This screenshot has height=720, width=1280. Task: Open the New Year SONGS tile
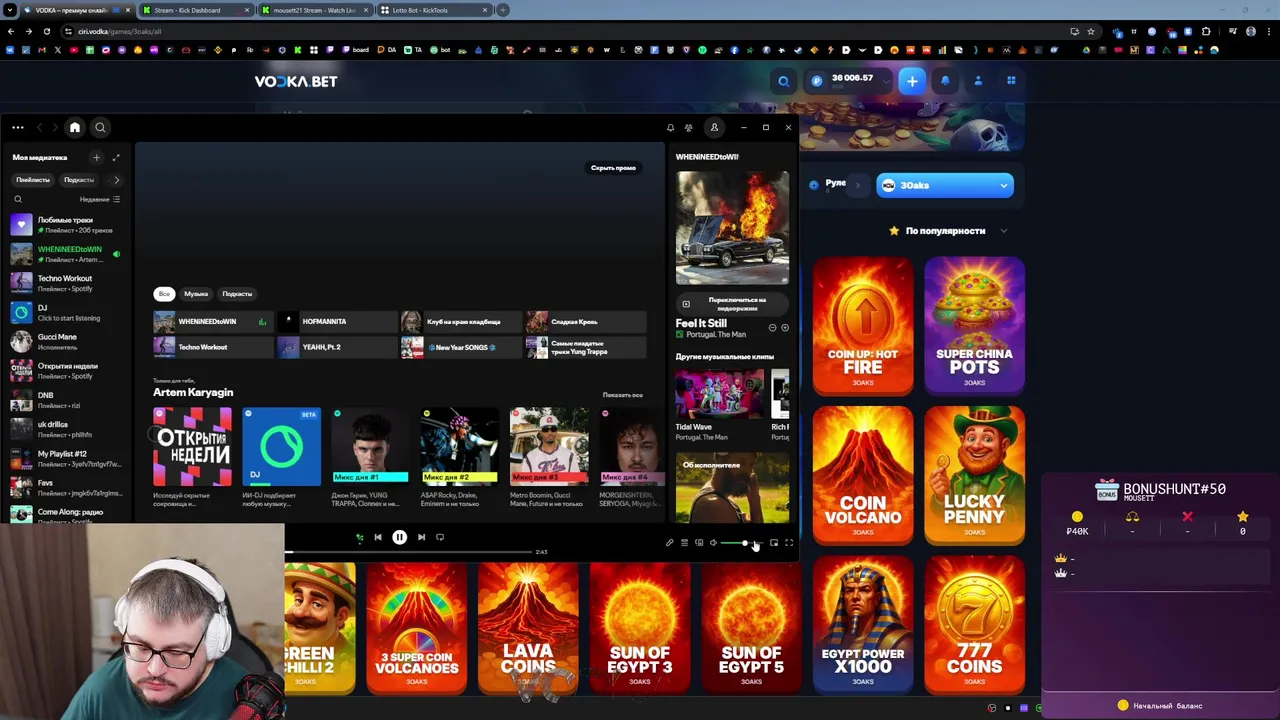[x=460, y=347]
